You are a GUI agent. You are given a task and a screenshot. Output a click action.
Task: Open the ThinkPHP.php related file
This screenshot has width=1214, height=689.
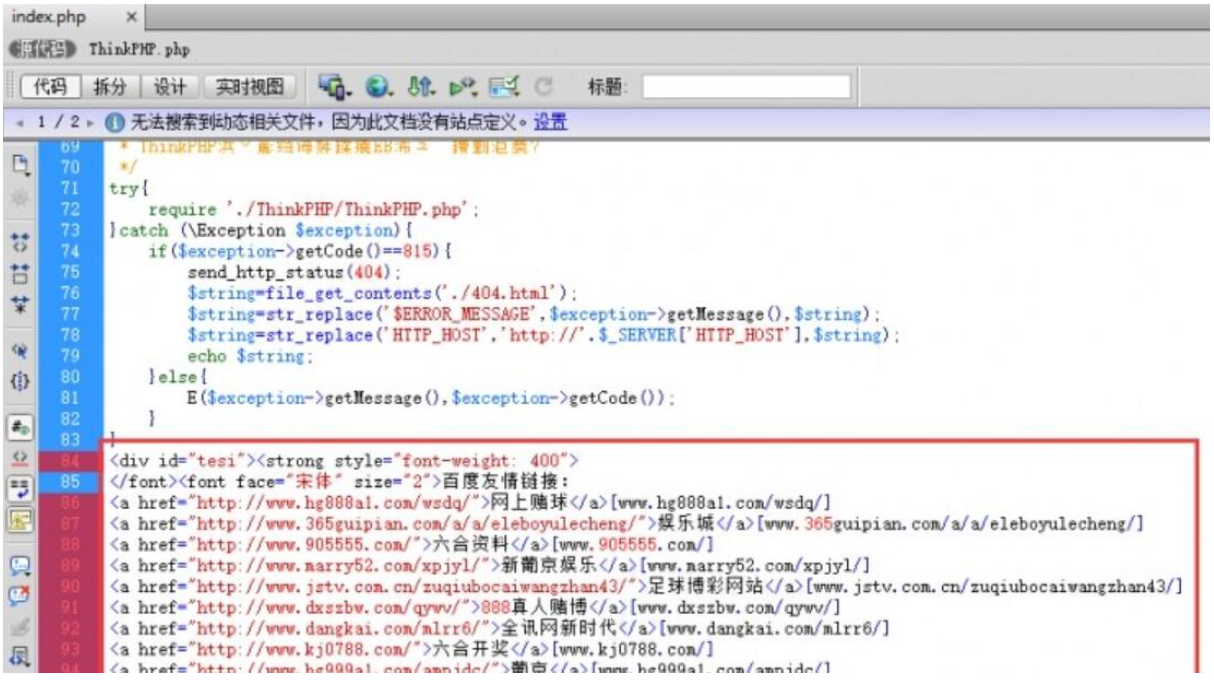coord(139,49)
